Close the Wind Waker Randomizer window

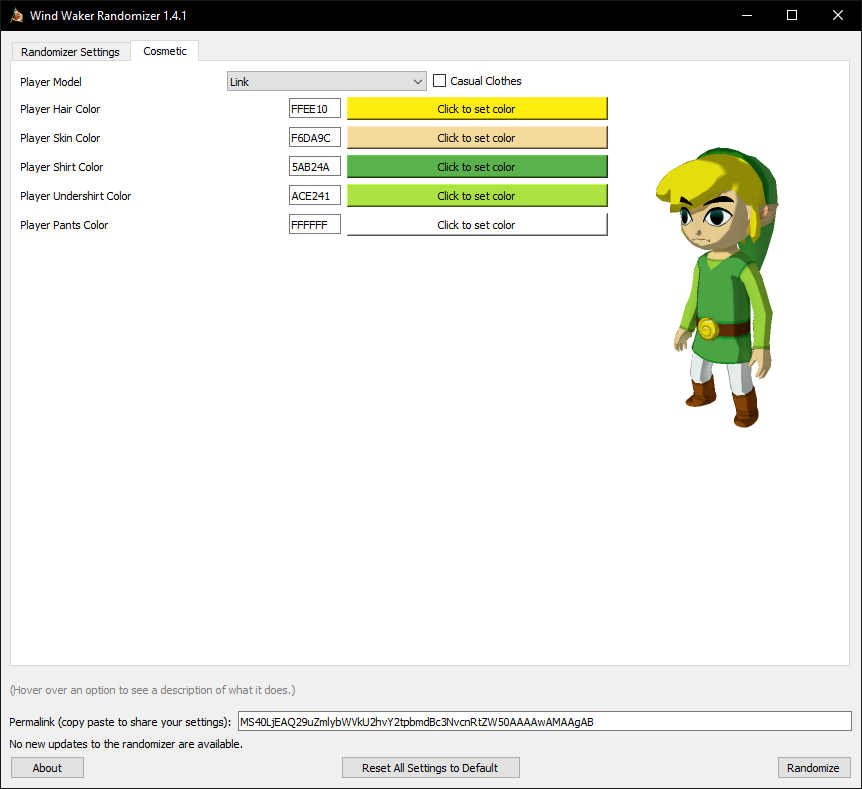[838, 15]
